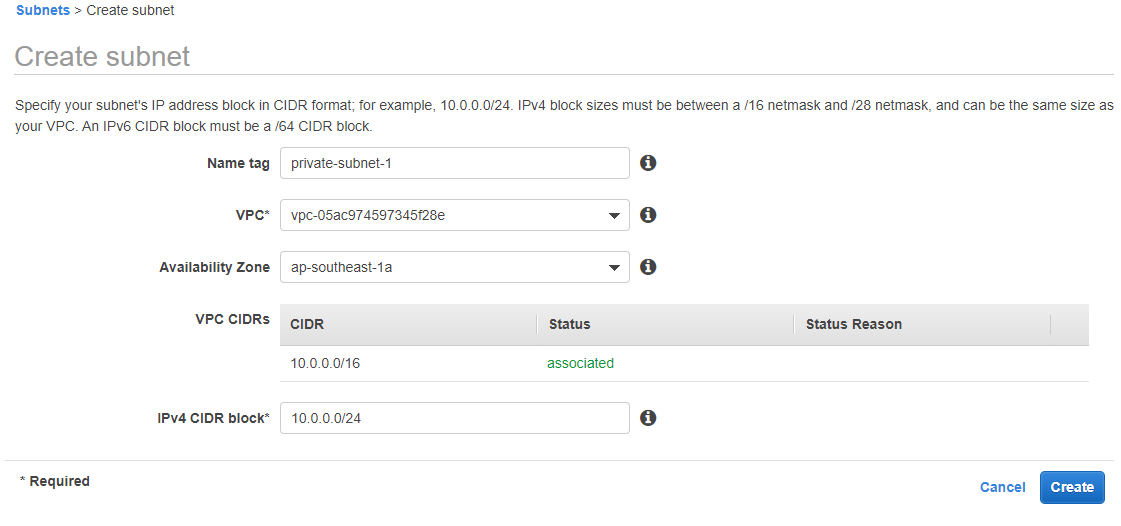Show info for IPv4 CIDR block
Screen dimensions: 1121x526
tap(648, 417)
